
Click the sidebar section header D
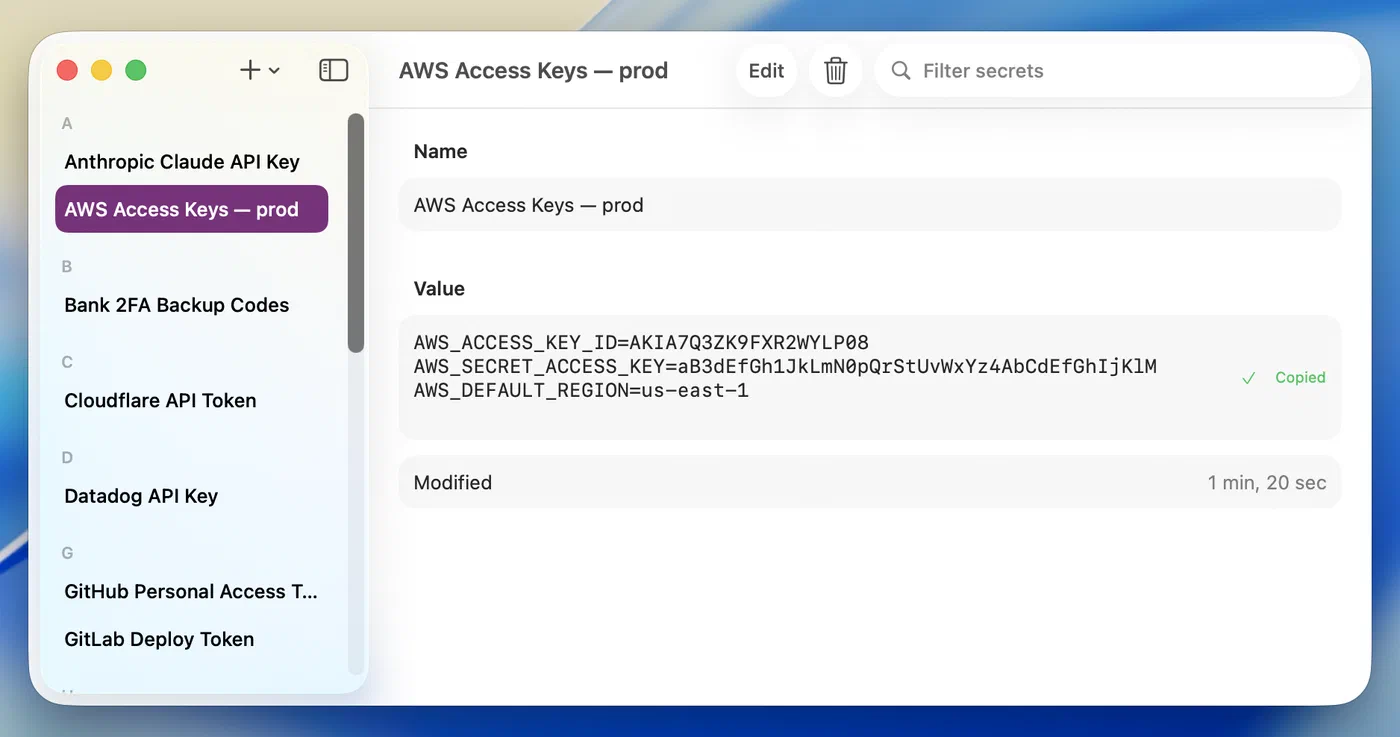pyautogui.click(x=67, y=457)
